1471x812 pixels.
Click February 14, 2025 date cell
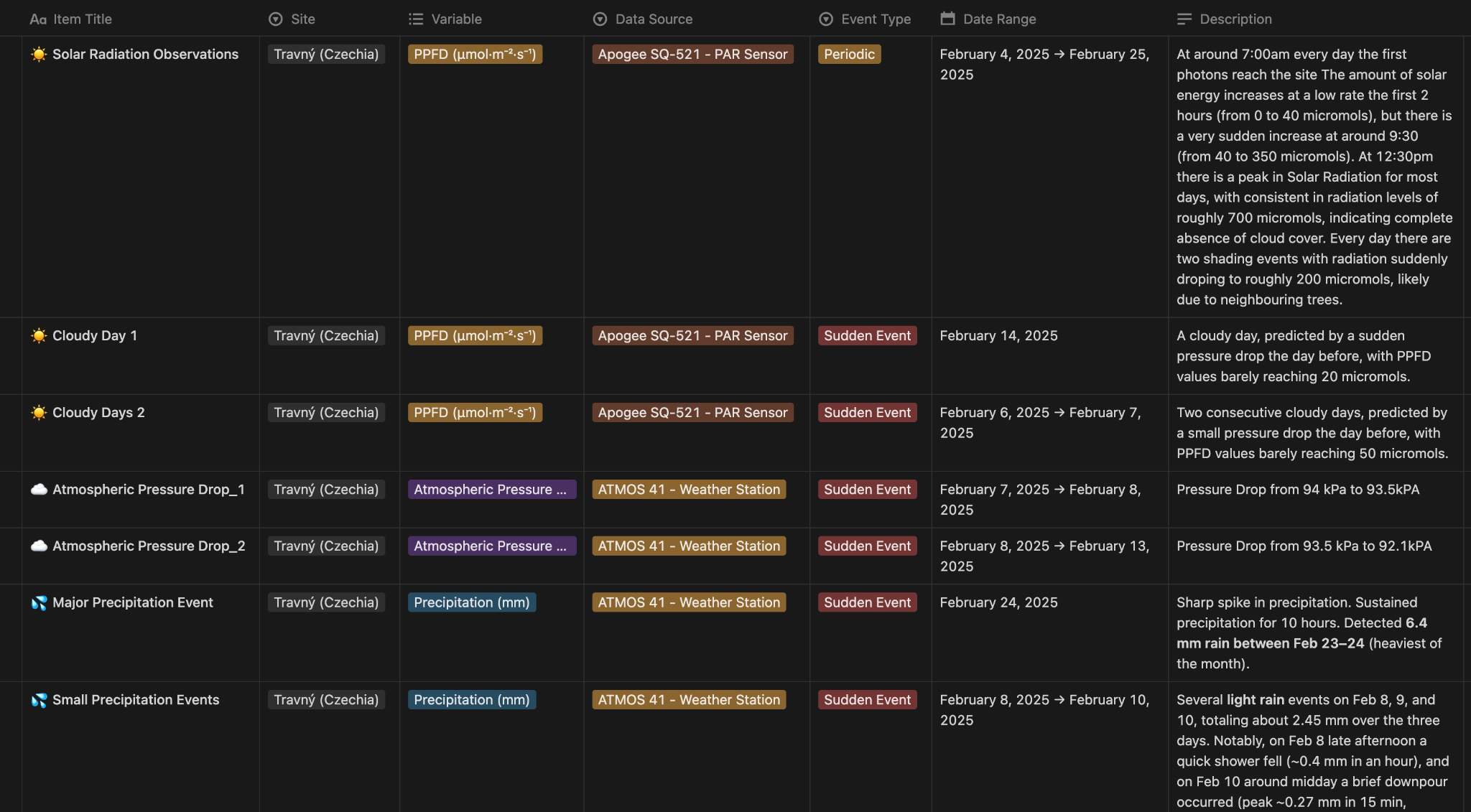click(998, 336)
